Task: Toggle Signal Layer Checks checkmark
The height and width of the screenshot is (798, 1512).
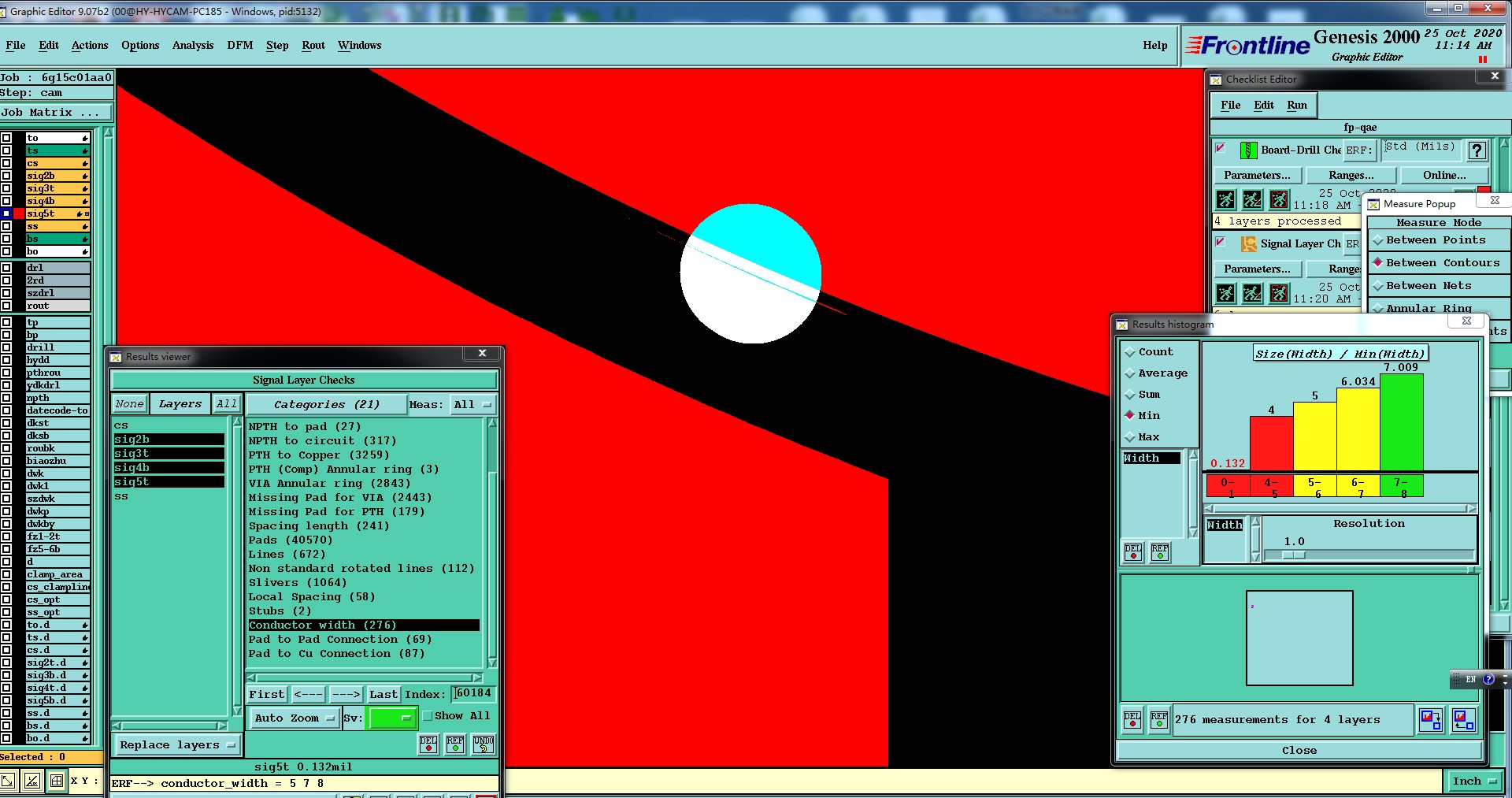Action: coord(1221,242)
